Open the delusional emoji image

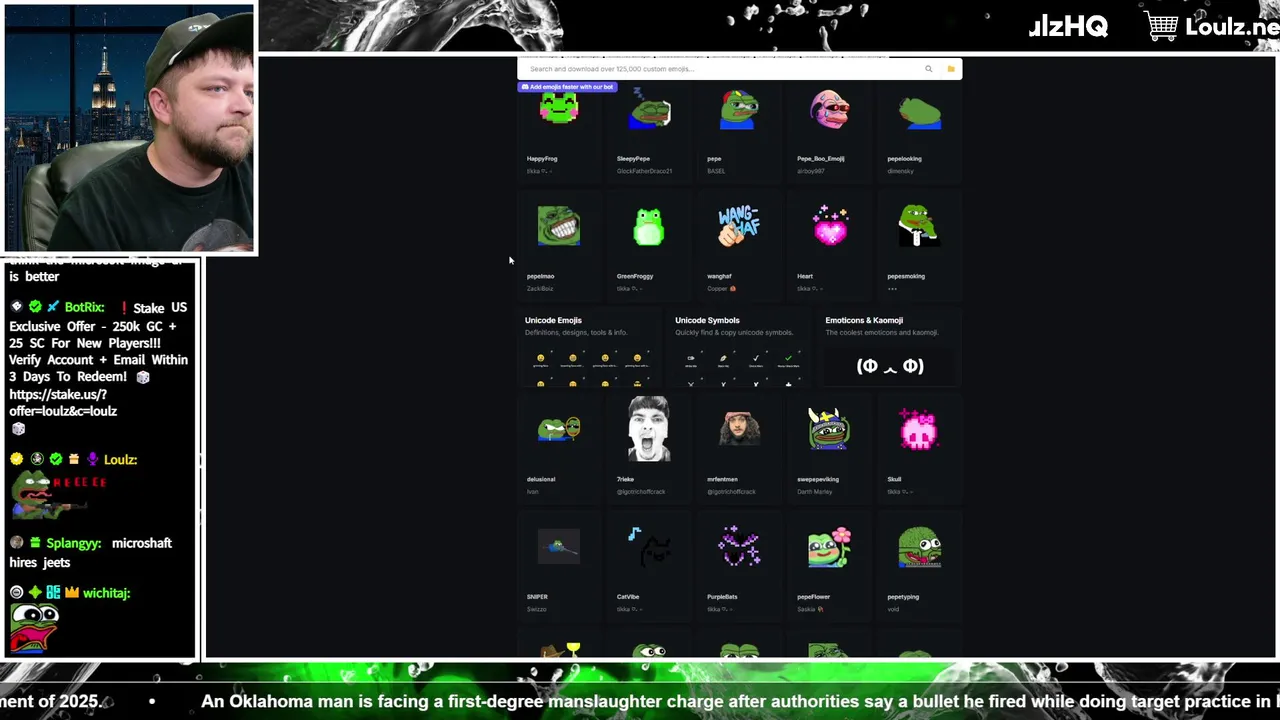558,429
